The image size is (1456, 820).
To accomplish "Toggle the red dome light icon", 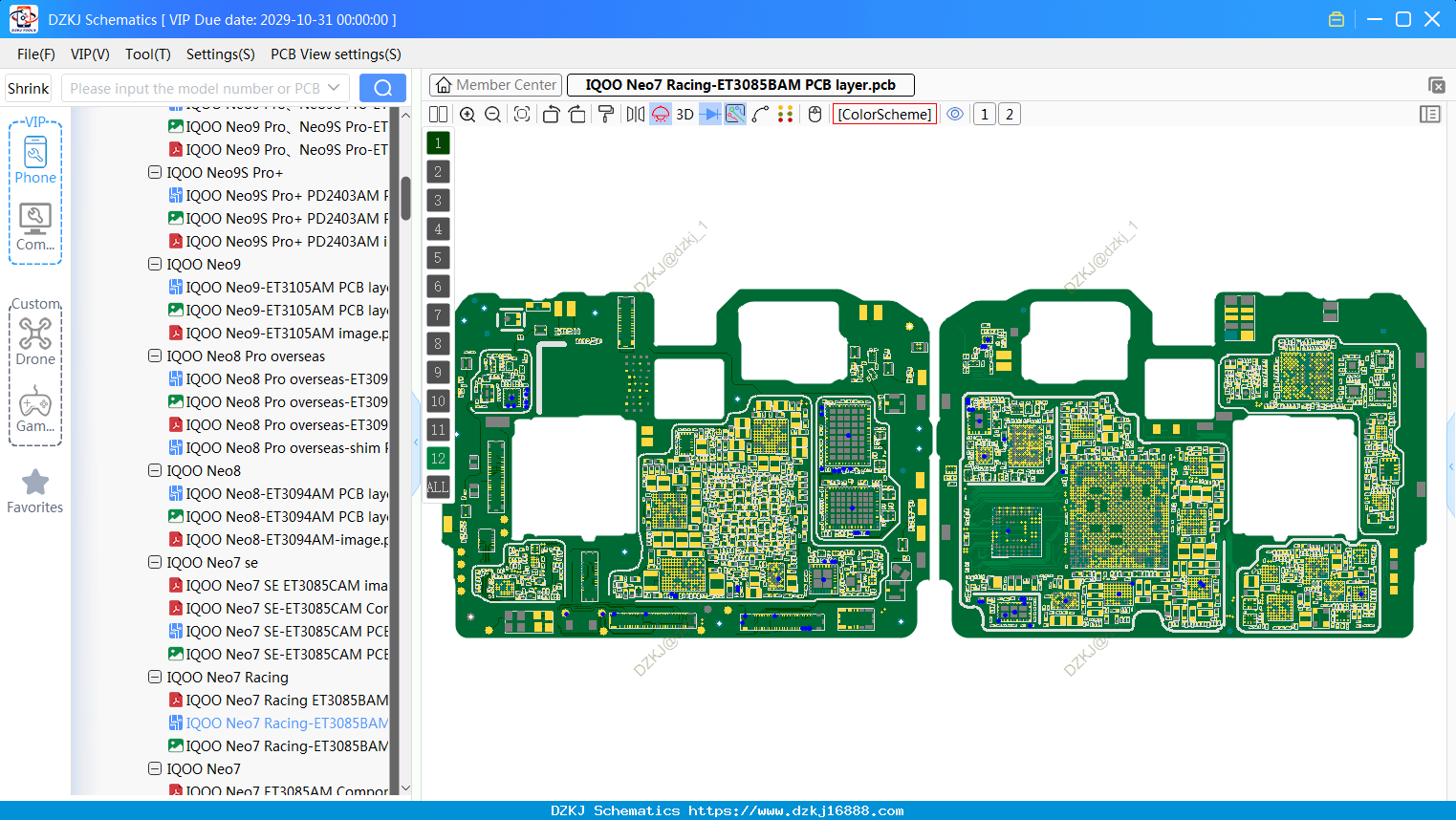I will 661,115.
